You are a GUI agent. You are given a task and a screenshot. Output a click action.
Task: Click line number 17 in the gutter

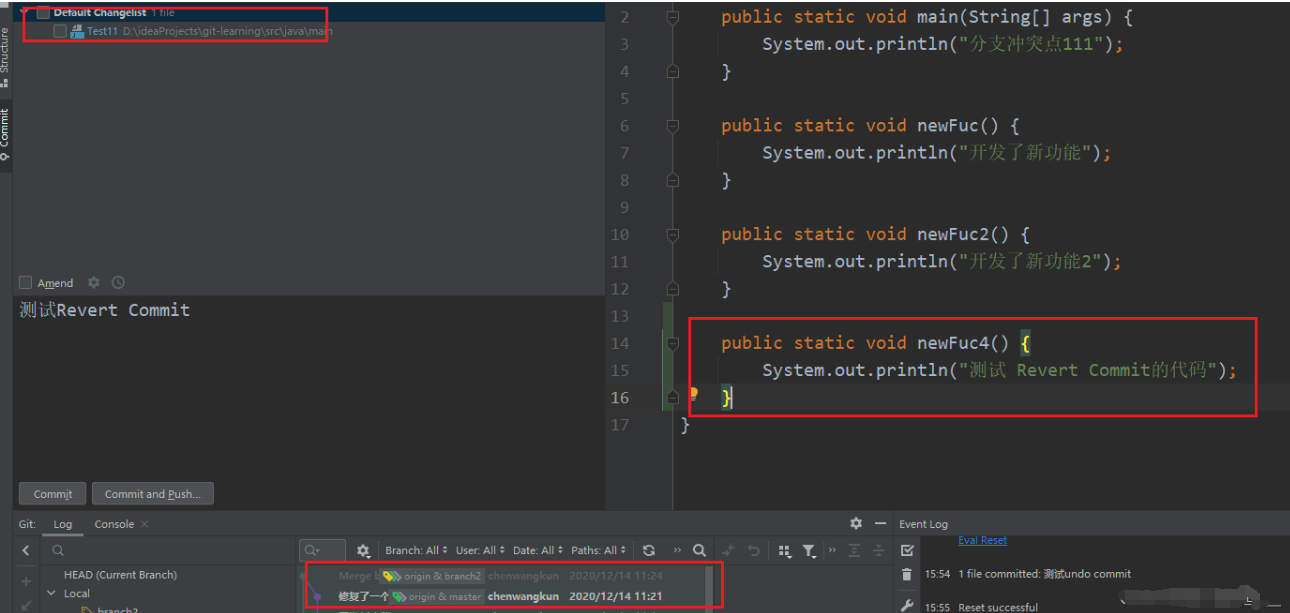point(620,425)
